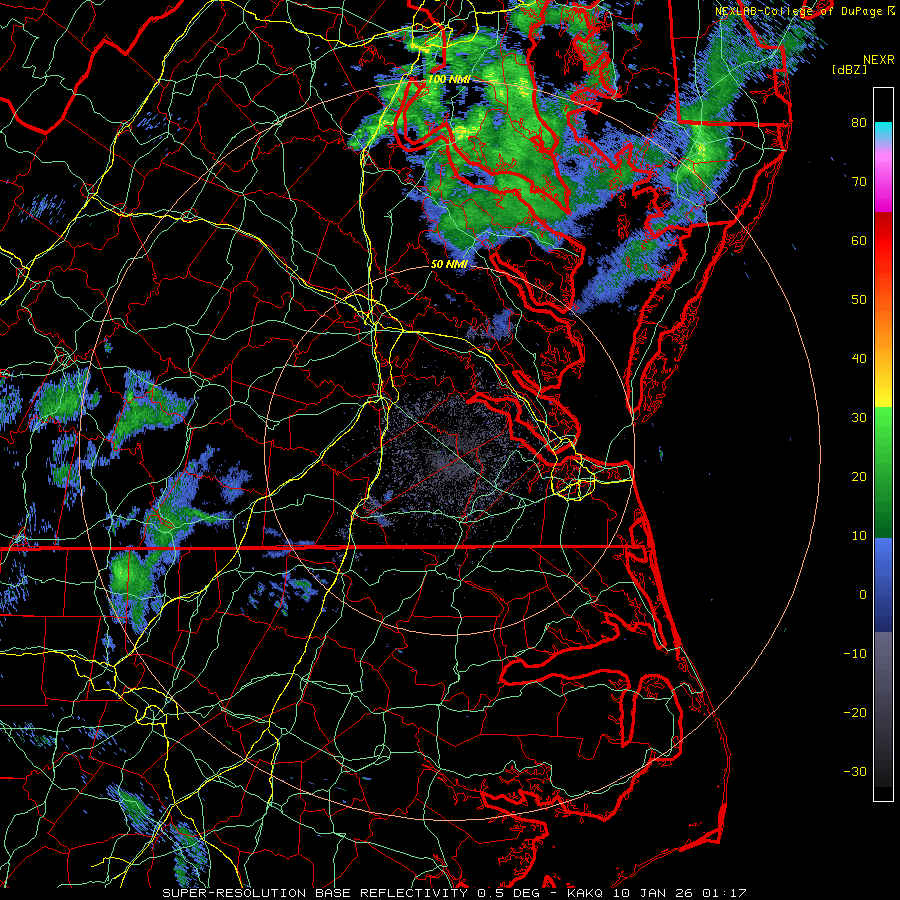The image size is (900, 900).
Task: Click the 80 value on the dBZ scale
Action: (859, 123)
